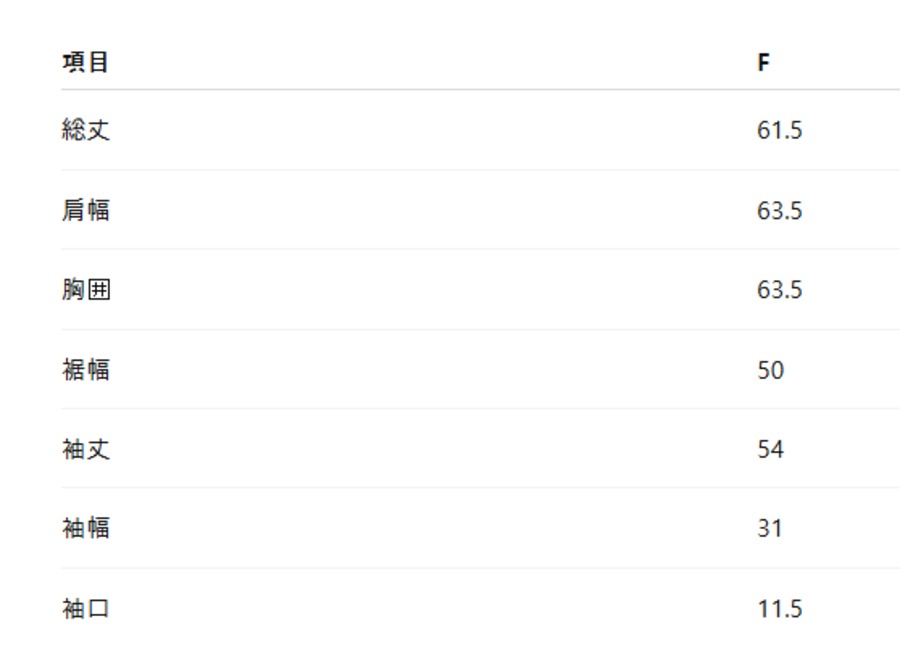Screen dimensions: 900x656
Task: Select the 袖丈 row label
Action: [86, 449]
